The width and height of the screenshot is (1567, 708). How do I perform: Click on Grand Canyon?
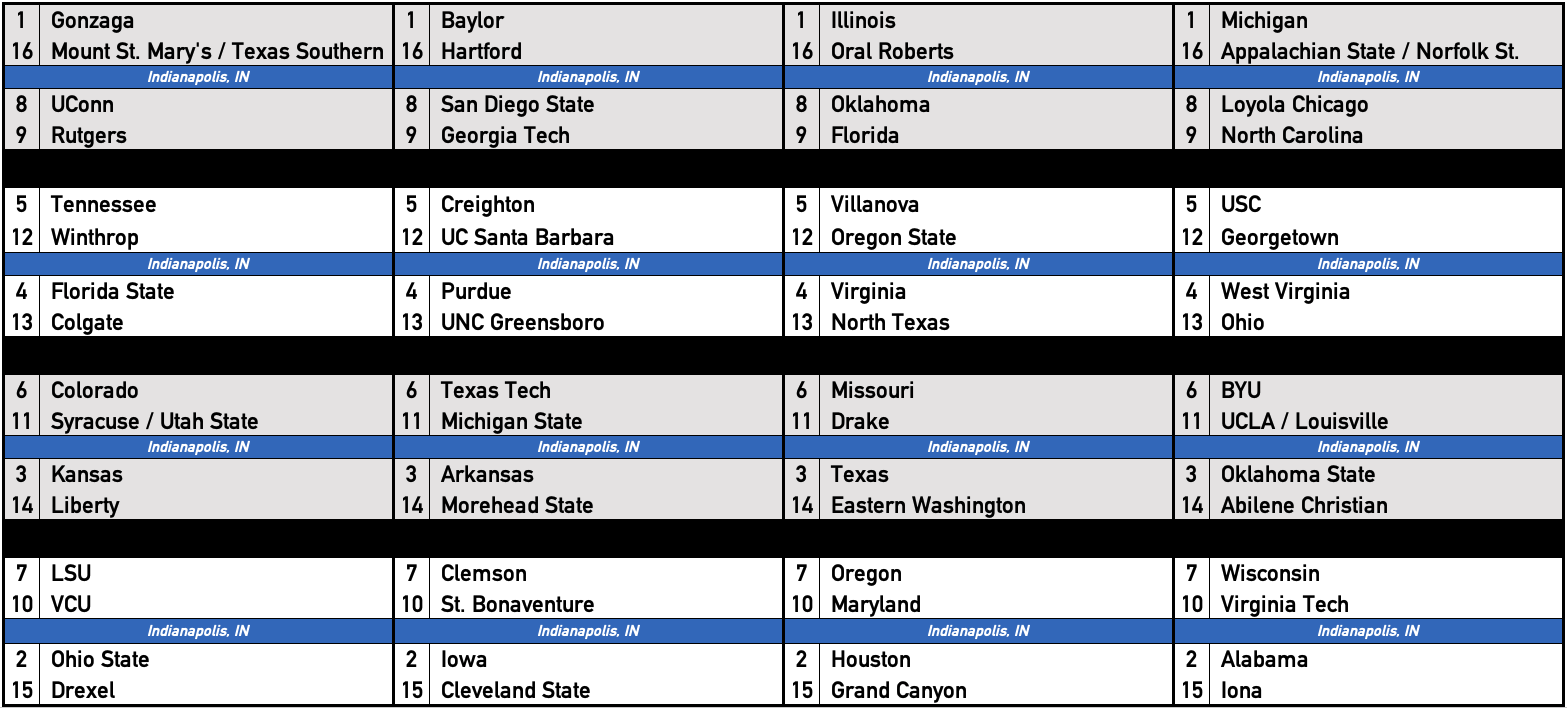[x=898, y=691]
